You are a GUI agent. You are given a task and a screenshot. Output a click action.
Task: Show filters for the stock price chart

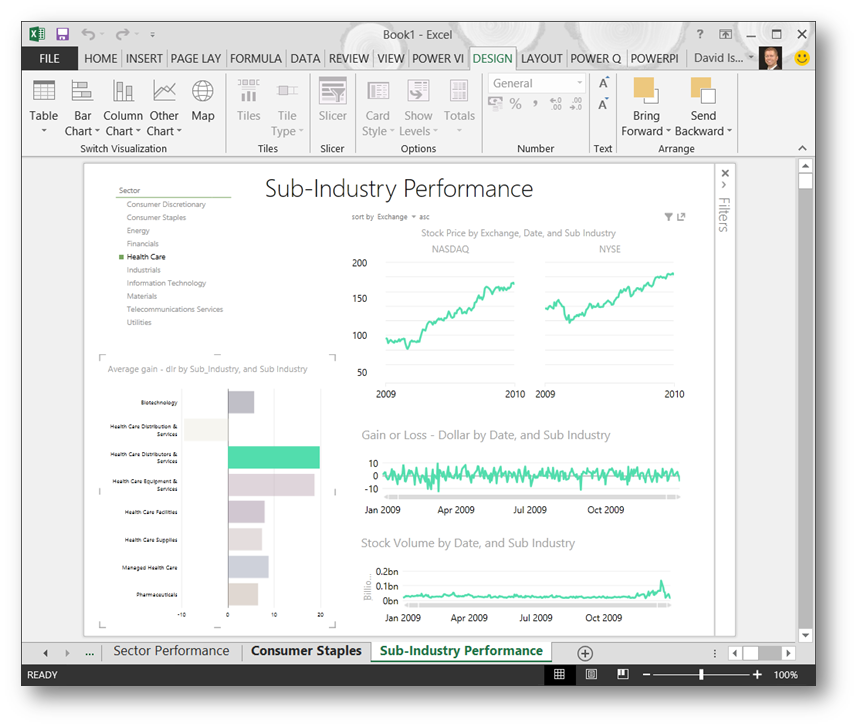668,217
